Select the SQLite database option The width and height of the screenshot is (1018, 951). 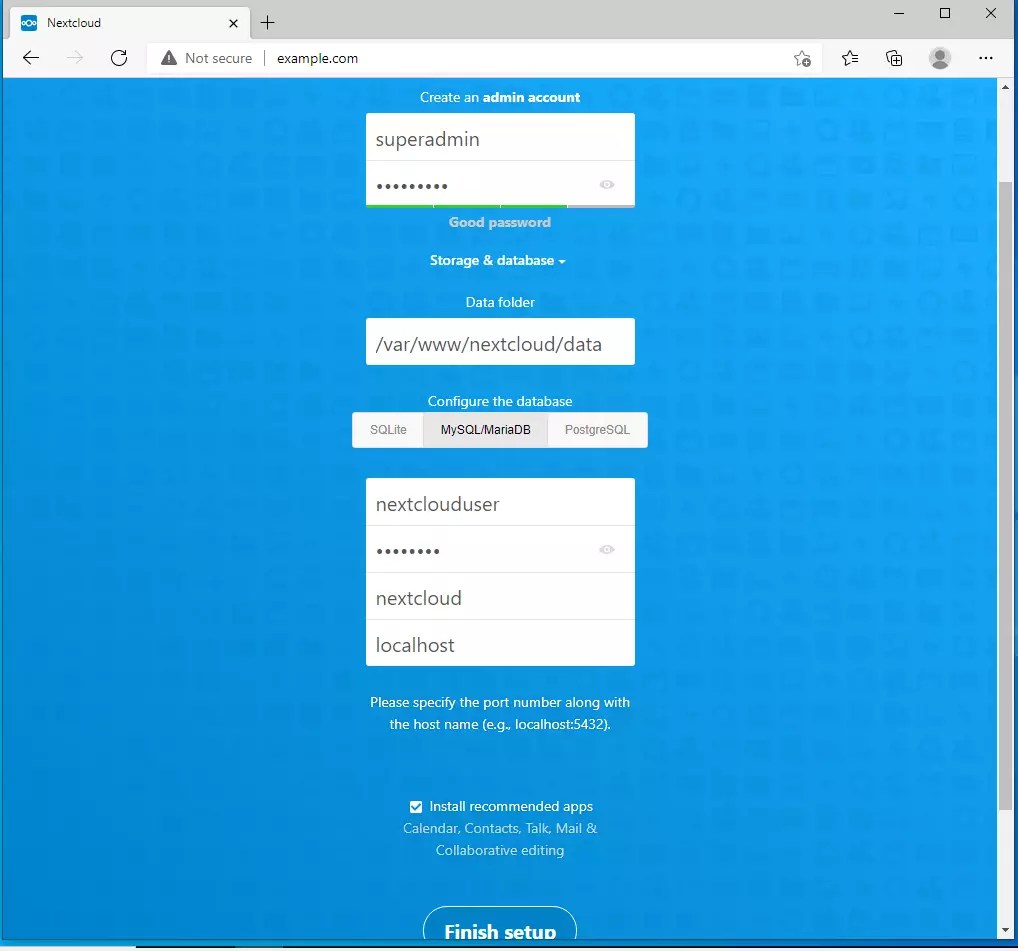pos(388,430)
